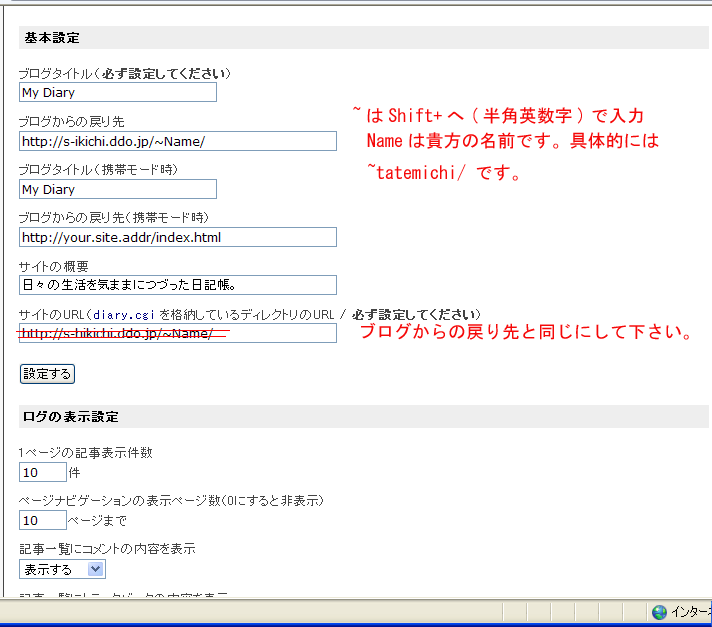Click the インターネット status bar zone text
The height and width of the screenshot is (627, 712).
click(690, 612)
